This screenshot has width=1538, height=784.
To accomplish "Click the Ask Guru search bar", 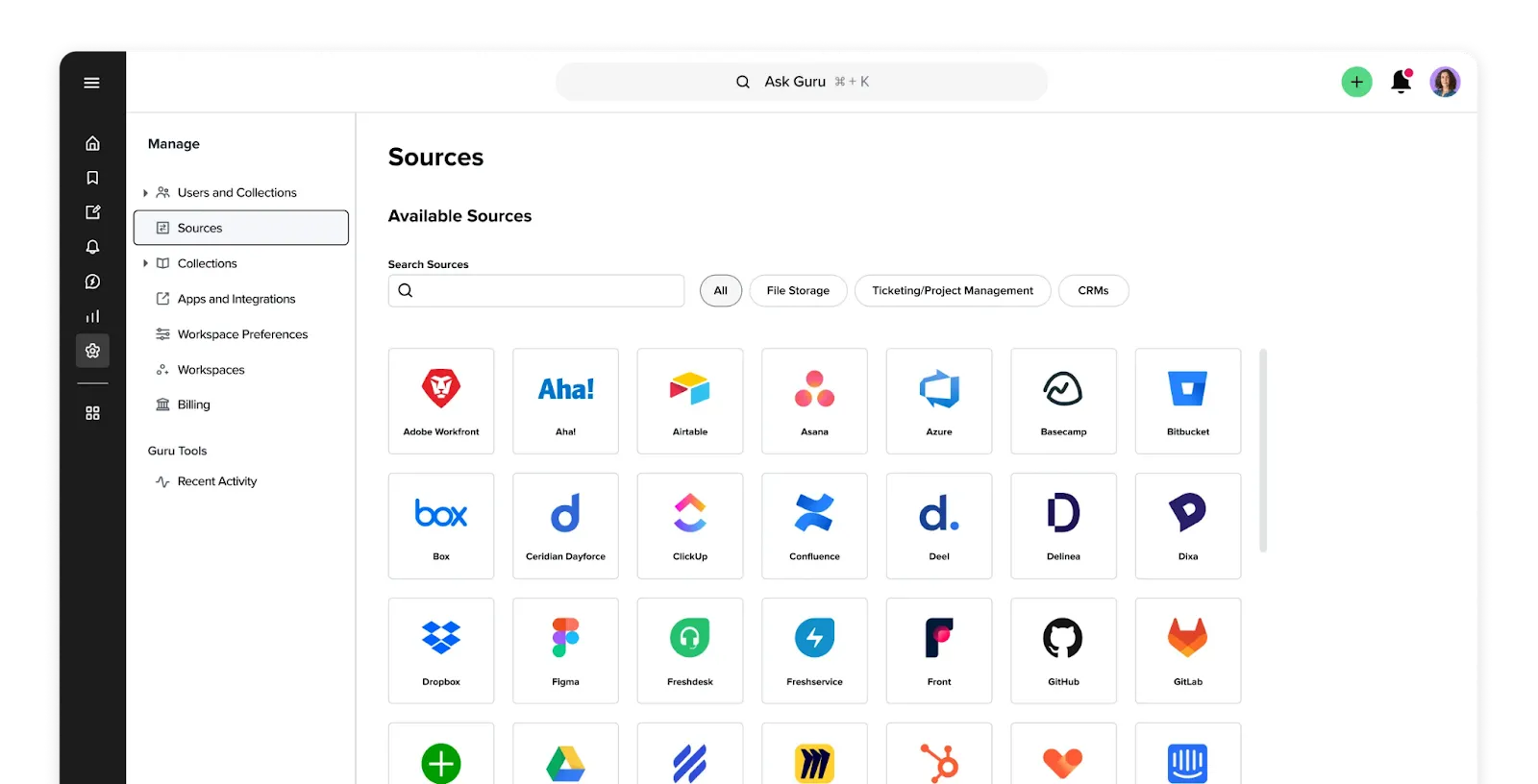I will pos(802,82).
